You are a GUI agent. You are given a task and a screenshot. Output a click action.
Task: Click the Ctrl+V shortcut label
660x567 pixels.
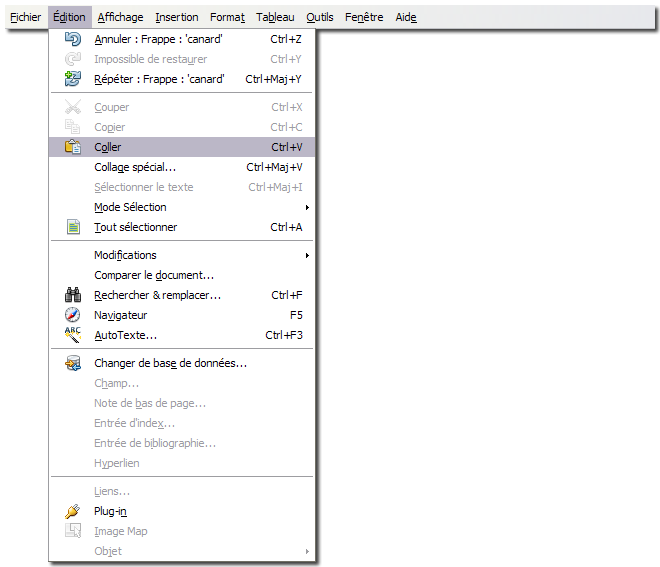click(287, 147)
